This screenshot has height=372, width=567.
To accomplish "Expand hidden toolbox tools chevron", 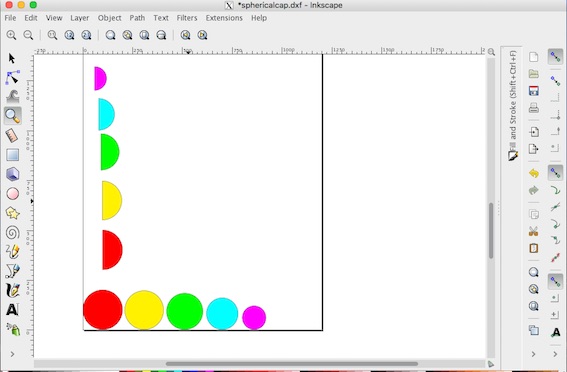I will point(13,354).
